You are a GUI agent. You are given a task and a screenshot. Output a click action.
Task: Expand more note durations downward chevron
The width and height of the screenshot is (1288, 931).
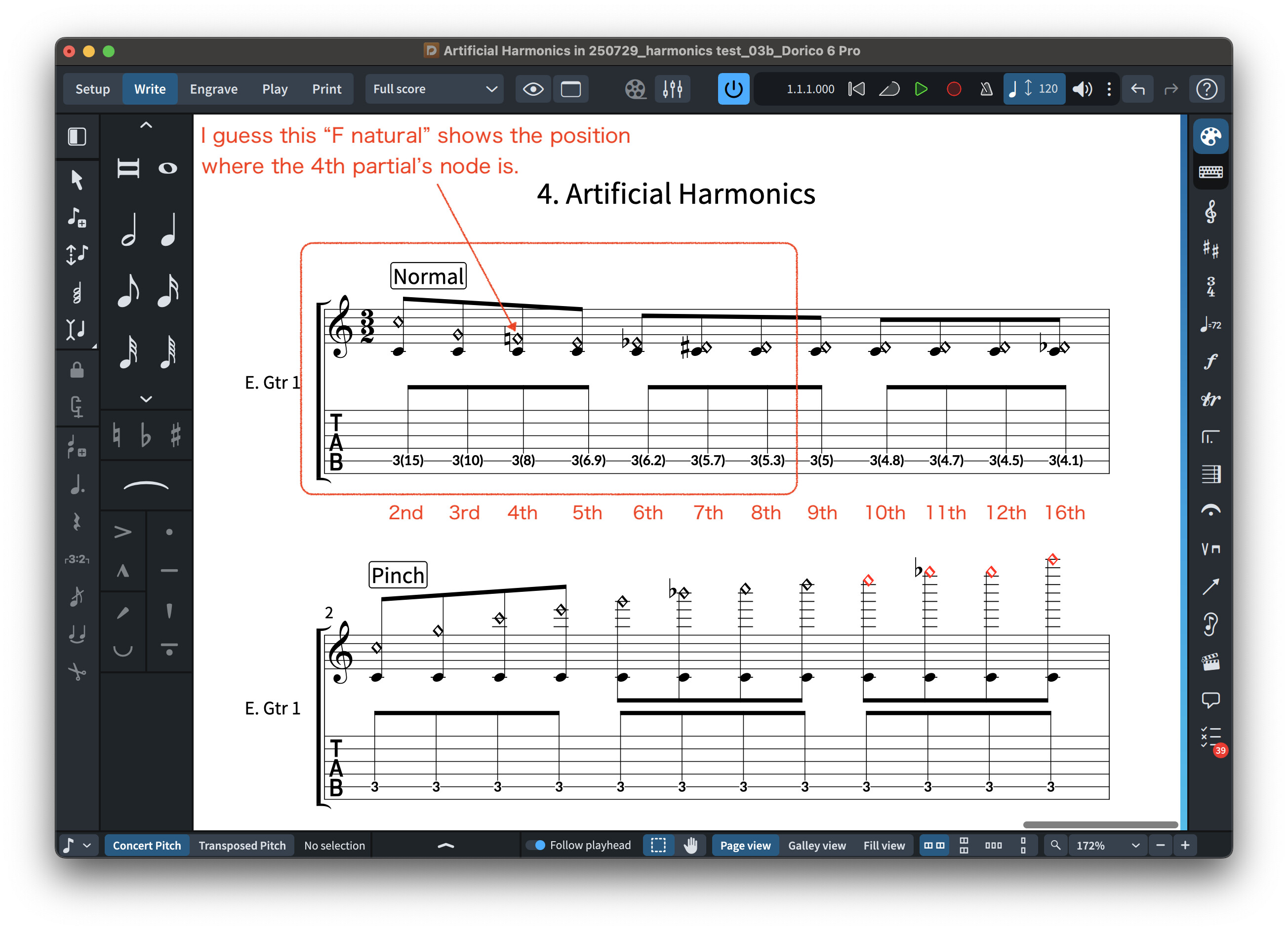point(146,399)
